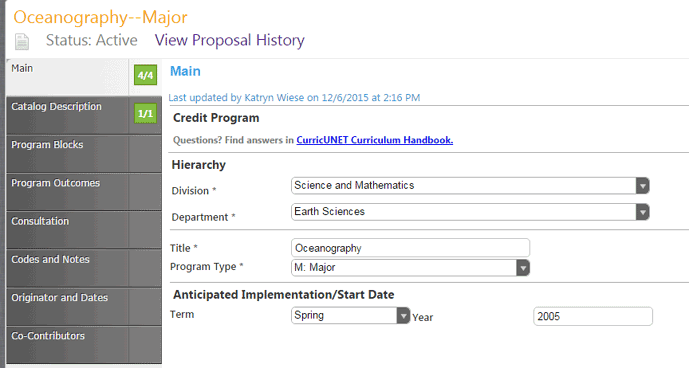Screen dimensions: 689x368
Task: Select the Main sidebar tab
Action: pyautogui.click(x=68, y=77)
